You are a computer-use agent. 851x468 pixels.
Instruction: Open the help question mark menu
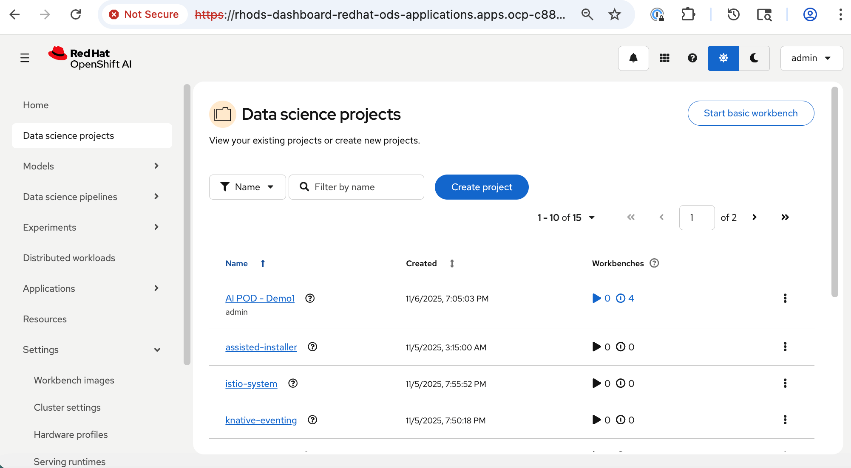692,58
